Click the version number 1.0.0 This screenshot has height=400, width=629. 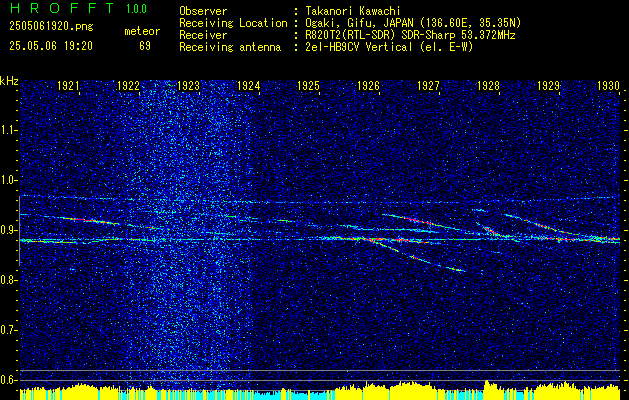(x=136, y=9)
